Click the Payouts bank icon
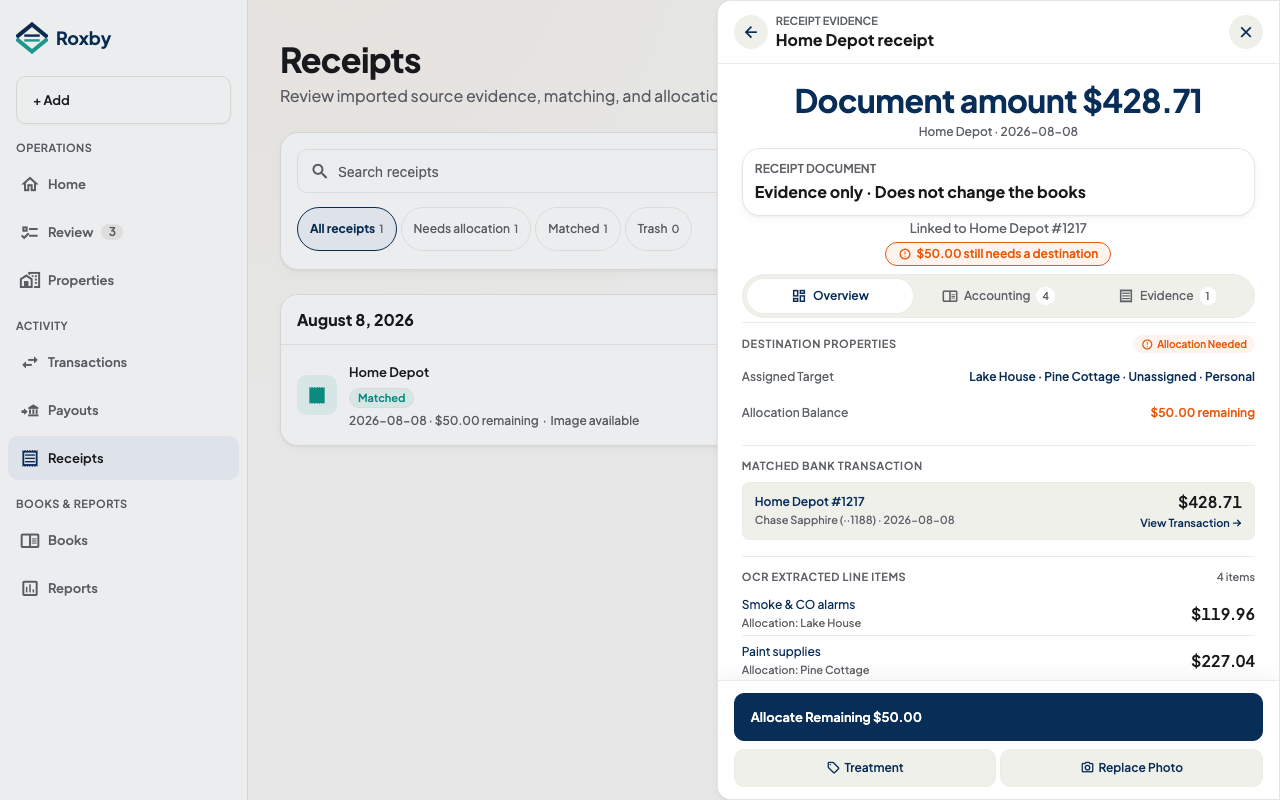Screen dimensions: 1280x800 click(30, 410)
